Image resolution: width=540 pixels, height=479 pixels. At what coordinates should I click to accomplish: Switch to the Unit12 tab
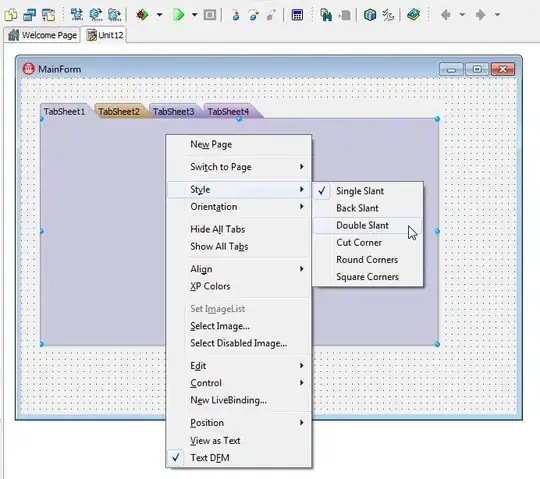105,35
